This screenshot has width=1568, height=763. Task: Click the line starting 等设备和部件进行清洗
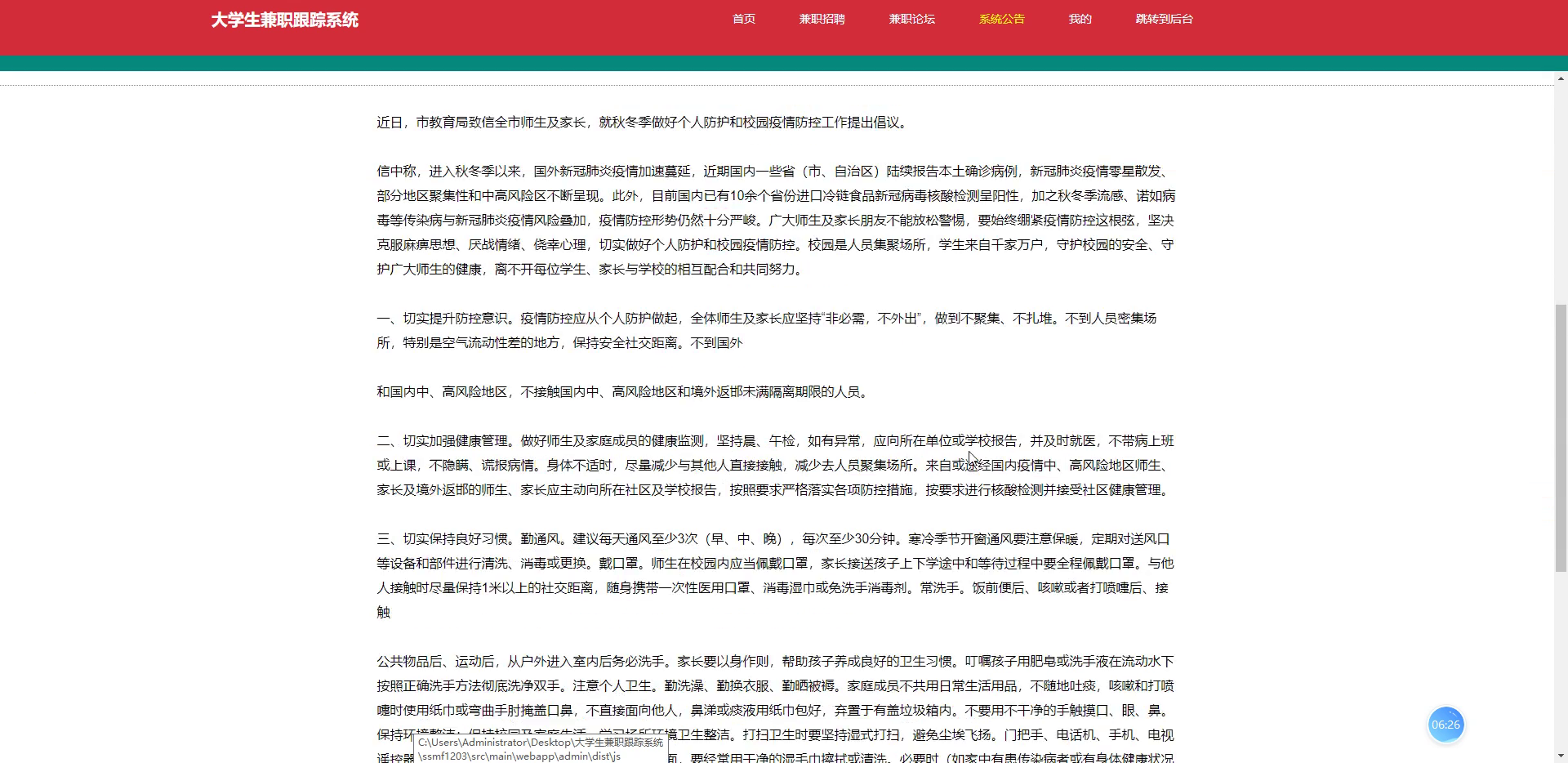point(775,564)
